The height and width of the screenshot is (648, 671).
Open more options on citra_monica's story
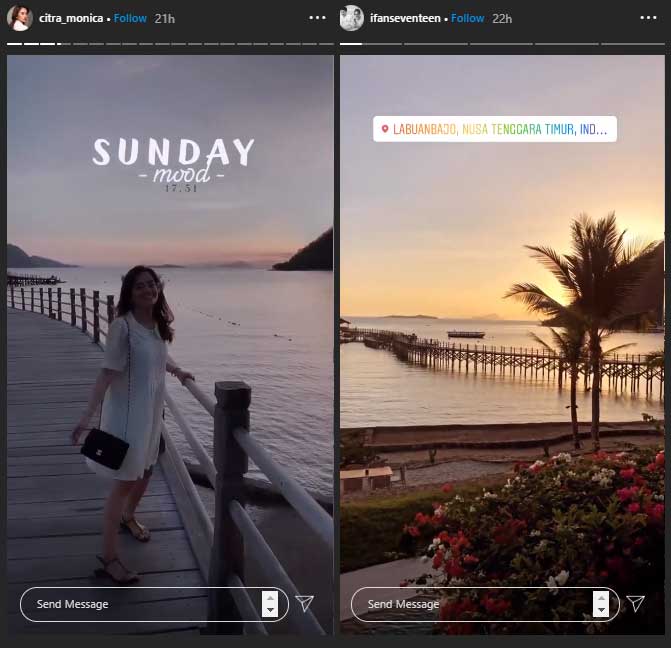click(x=317, y=18)
